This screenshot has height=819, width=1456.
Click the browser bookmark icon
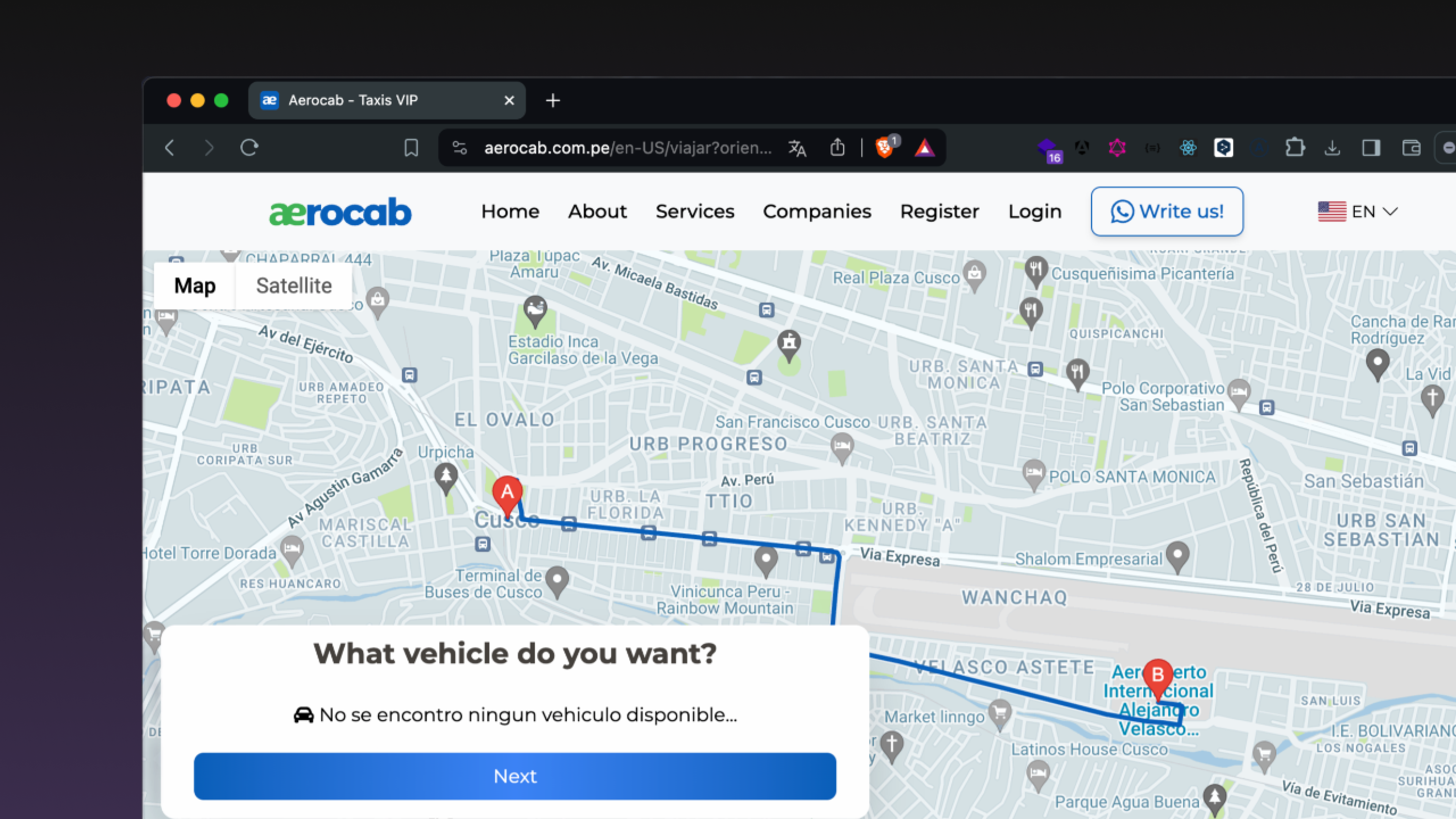click(411, 148)
